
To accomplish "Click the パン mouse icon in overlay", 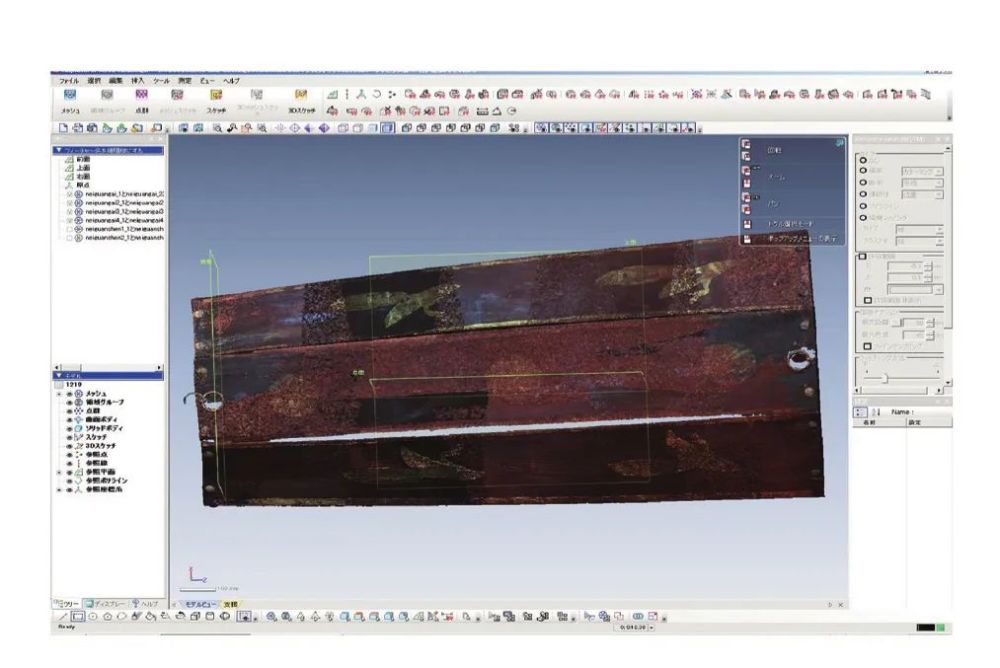I will click(x=746, y=203).
